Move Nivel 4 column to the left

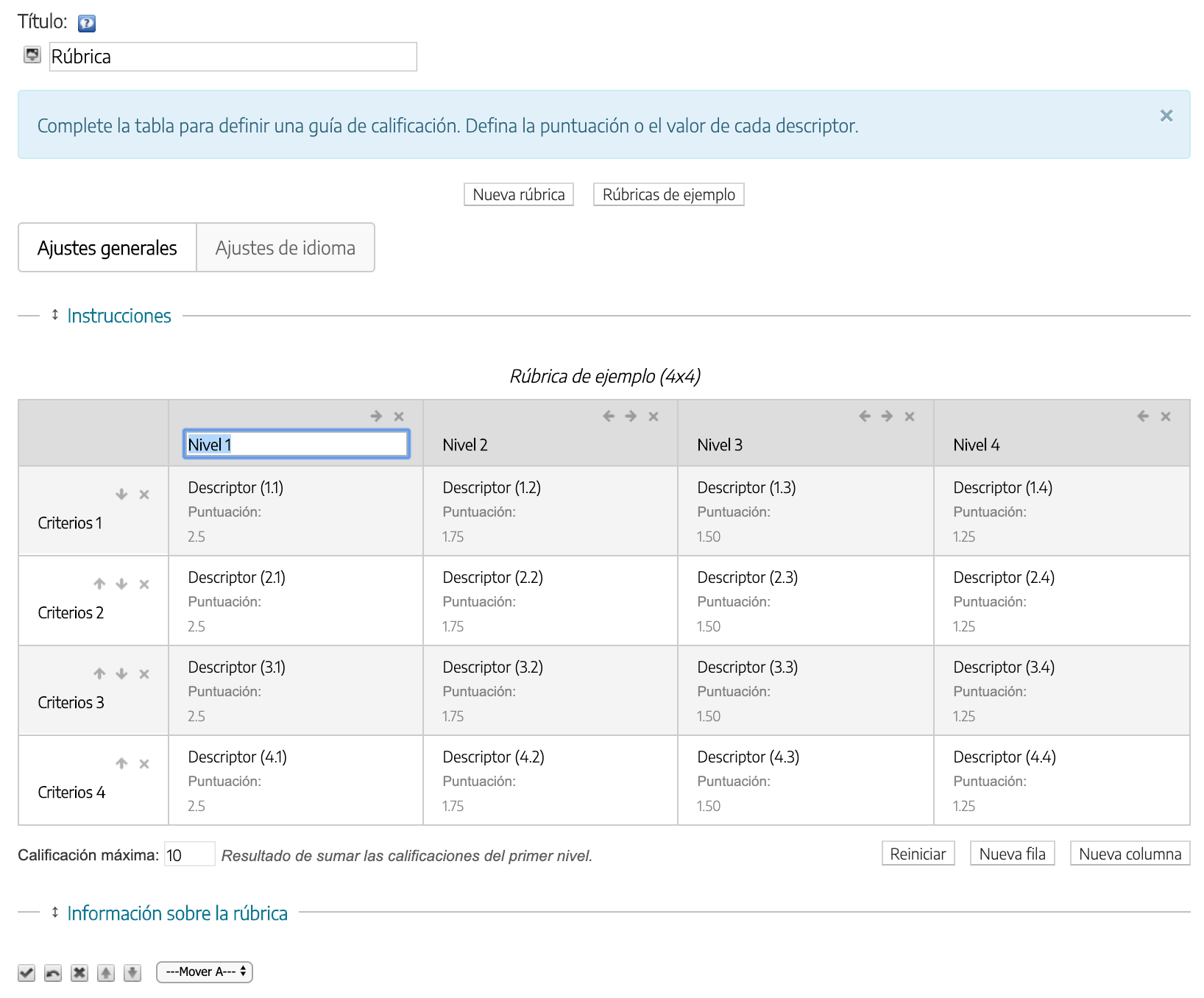coord(1142,417)
